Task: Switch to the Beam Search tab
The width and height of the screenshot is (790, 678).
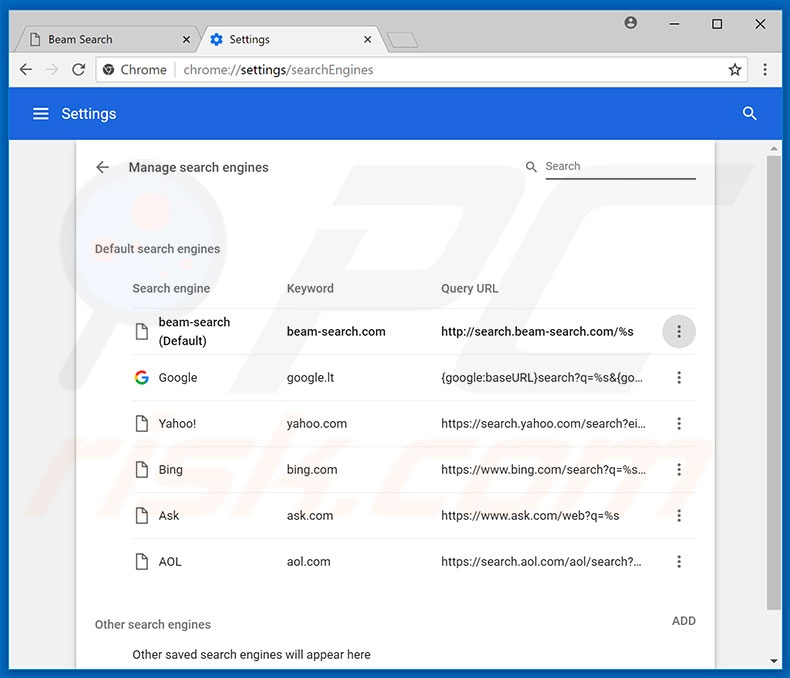Action: [x=106, y=39]
